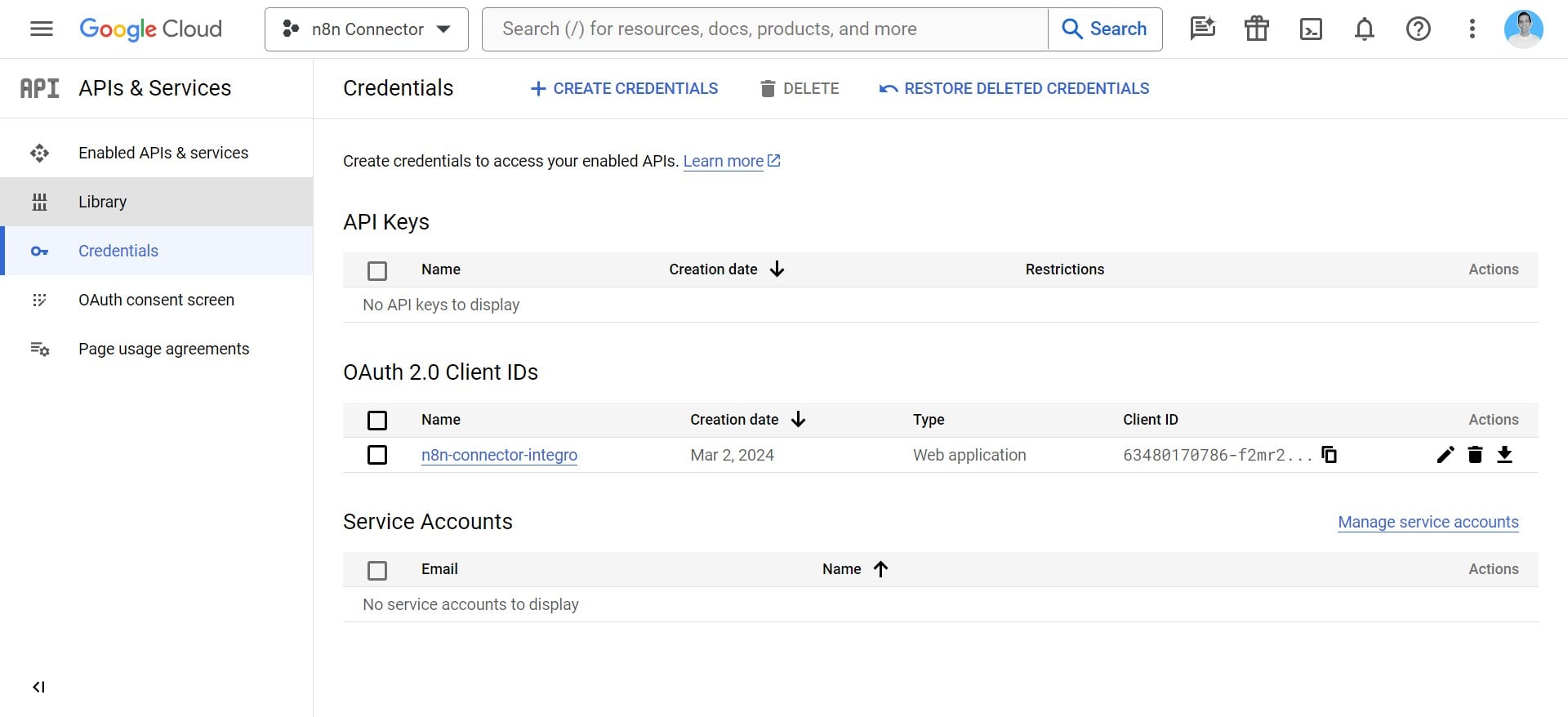Focus the resources search field
1568x717 pixels.
(x=764, y=29)
